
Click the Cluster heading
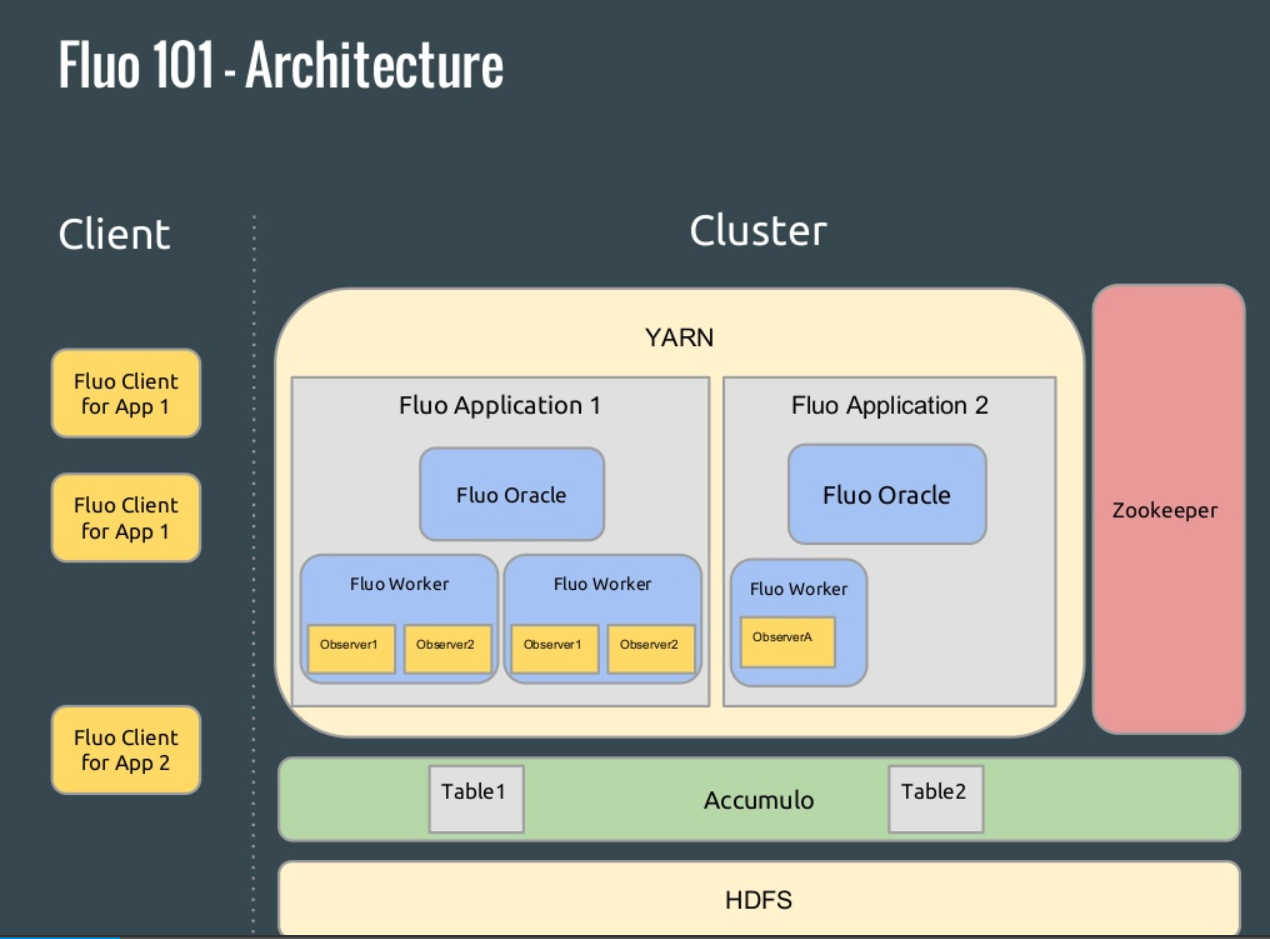tap(758, 231)
